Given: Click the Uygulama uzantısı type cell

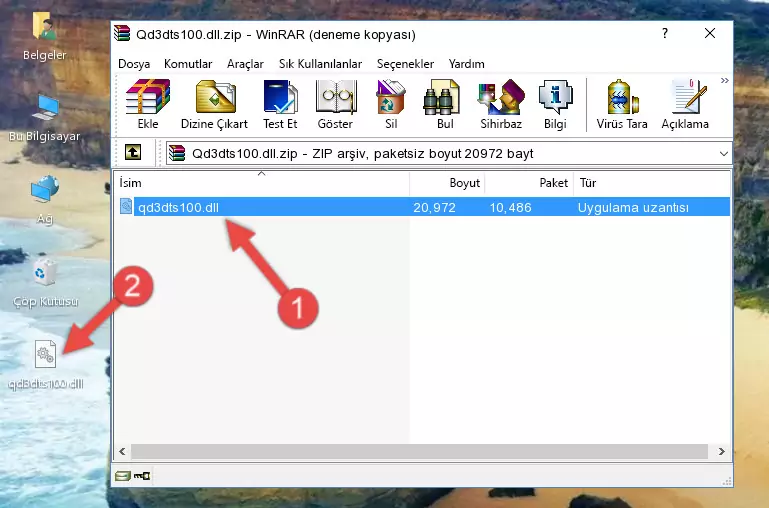Looking at the screenshot, I should click(633, 207).
